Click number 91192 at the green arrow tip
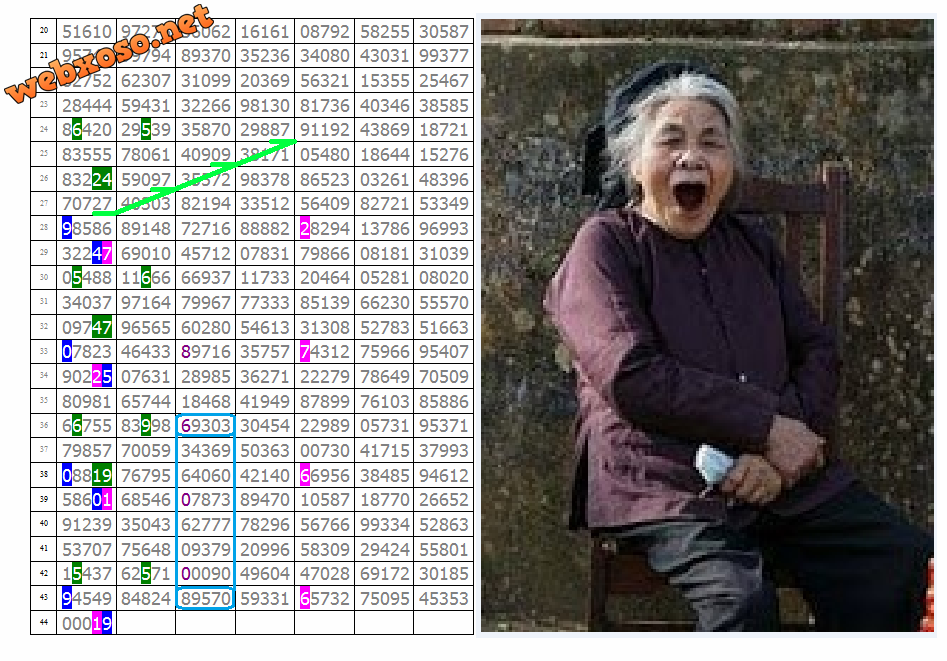Screen dimensions: 947x661 tap(325, 130)
